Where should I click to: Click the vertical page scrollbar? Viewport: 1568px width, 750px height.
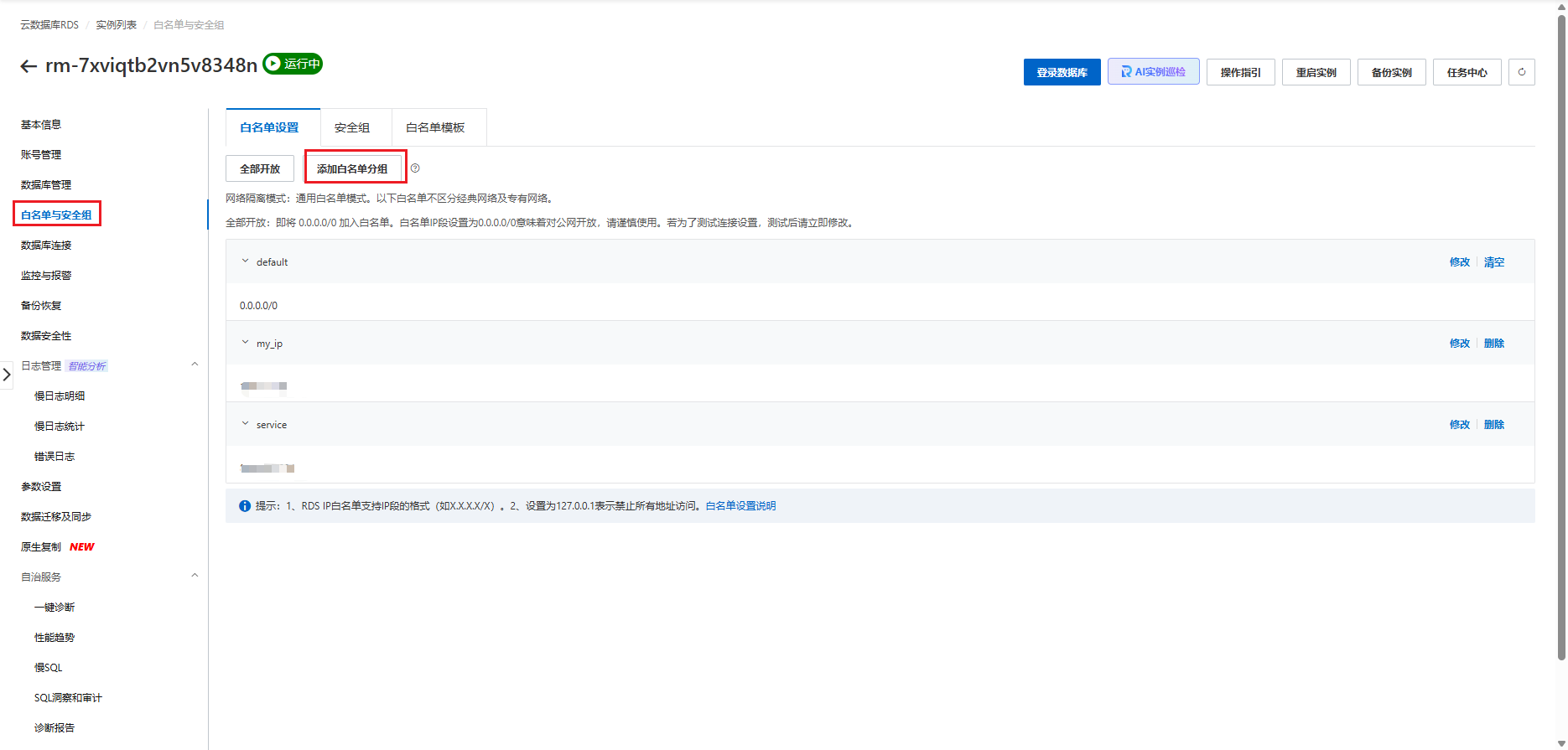tap(1561, 335)
